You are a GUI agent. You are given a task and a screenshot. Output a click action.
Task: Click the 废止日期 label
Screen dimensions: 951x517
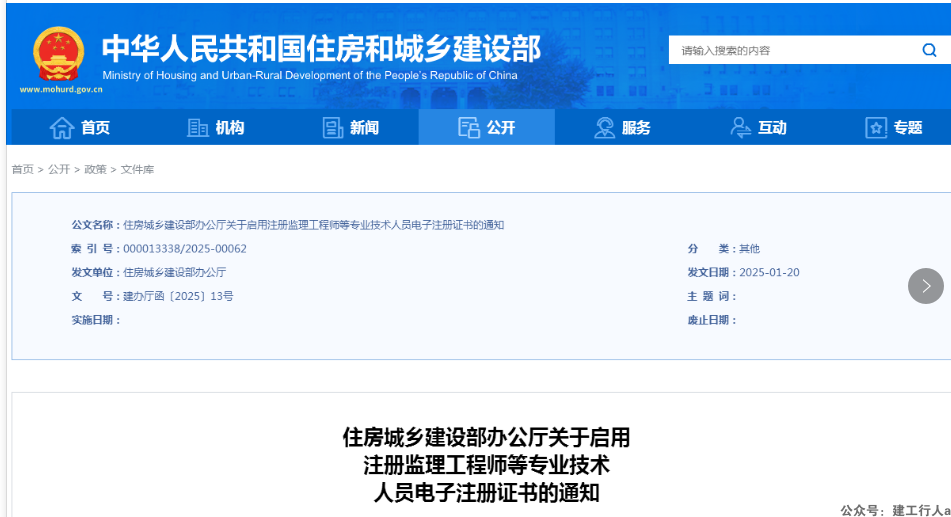[x=711, y=320]
